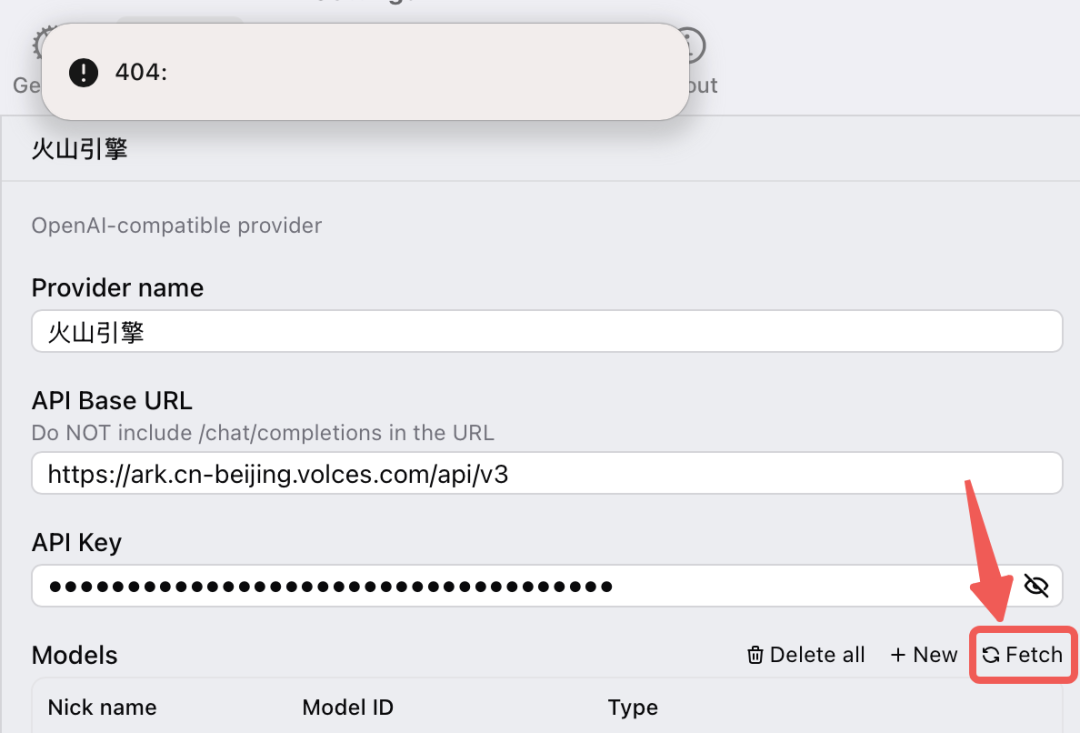The width and height of the screenshot is (1080, 733).
Task: Click the Models section heading
Action: click(75, 655)
